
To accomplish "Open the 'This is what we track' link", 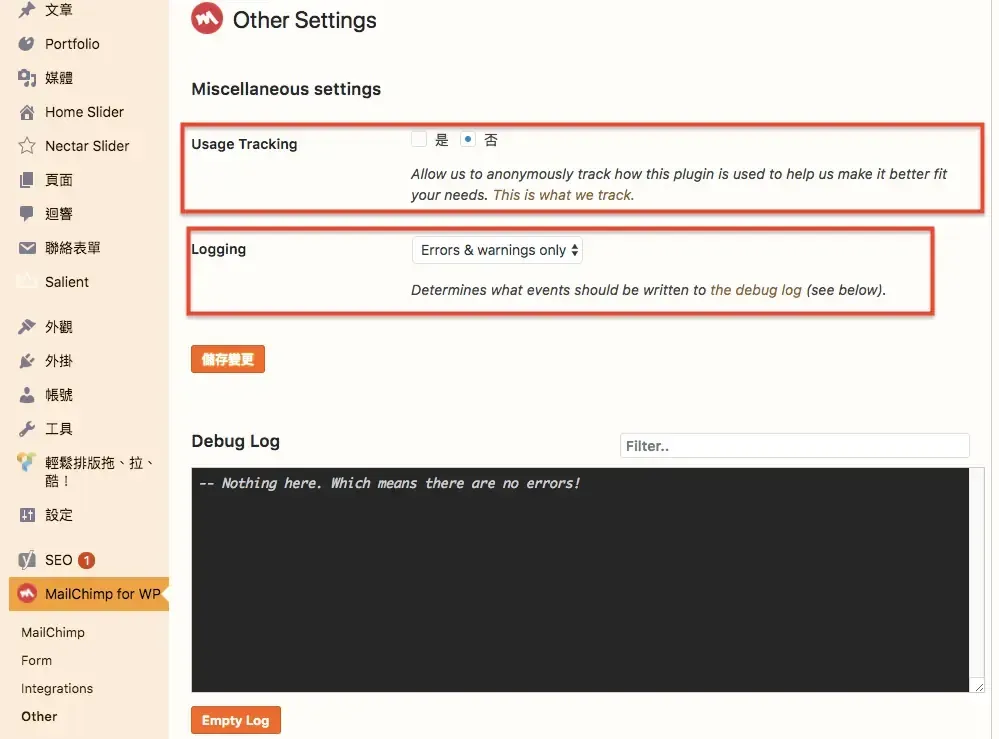I will click(563, 195).
